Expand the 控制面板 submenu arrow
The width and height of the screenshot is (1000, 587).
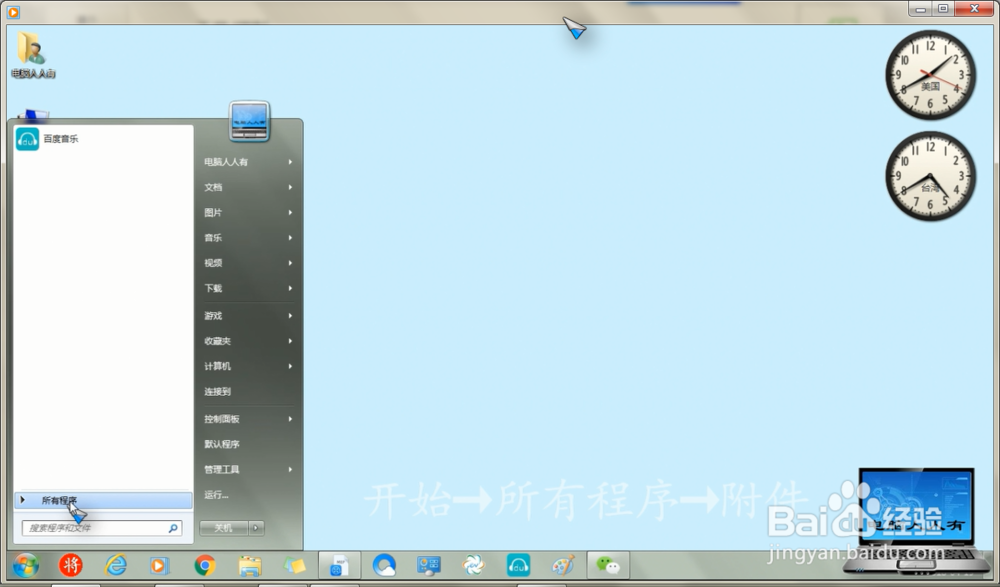pyautogui.click(x=290, y=419)
